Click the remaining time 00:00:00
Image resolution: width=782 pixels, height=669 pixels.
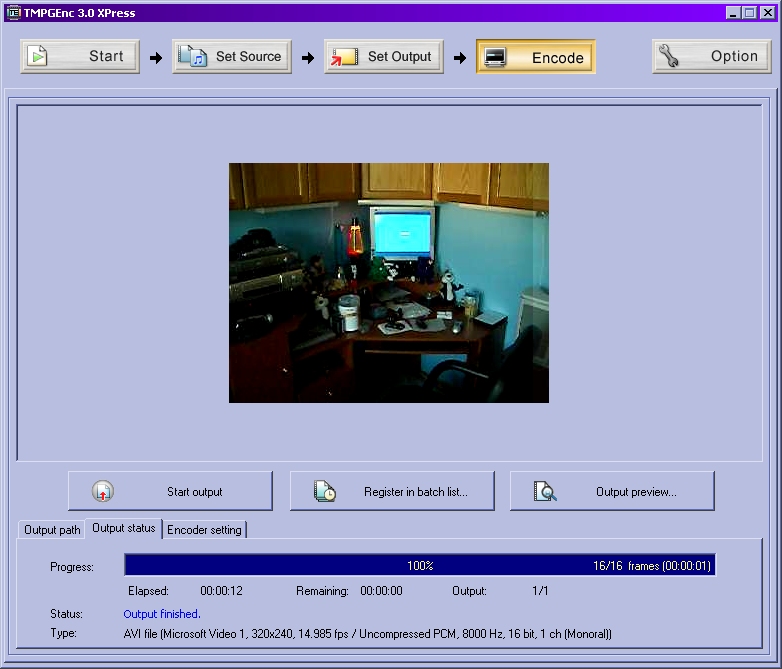382,591
